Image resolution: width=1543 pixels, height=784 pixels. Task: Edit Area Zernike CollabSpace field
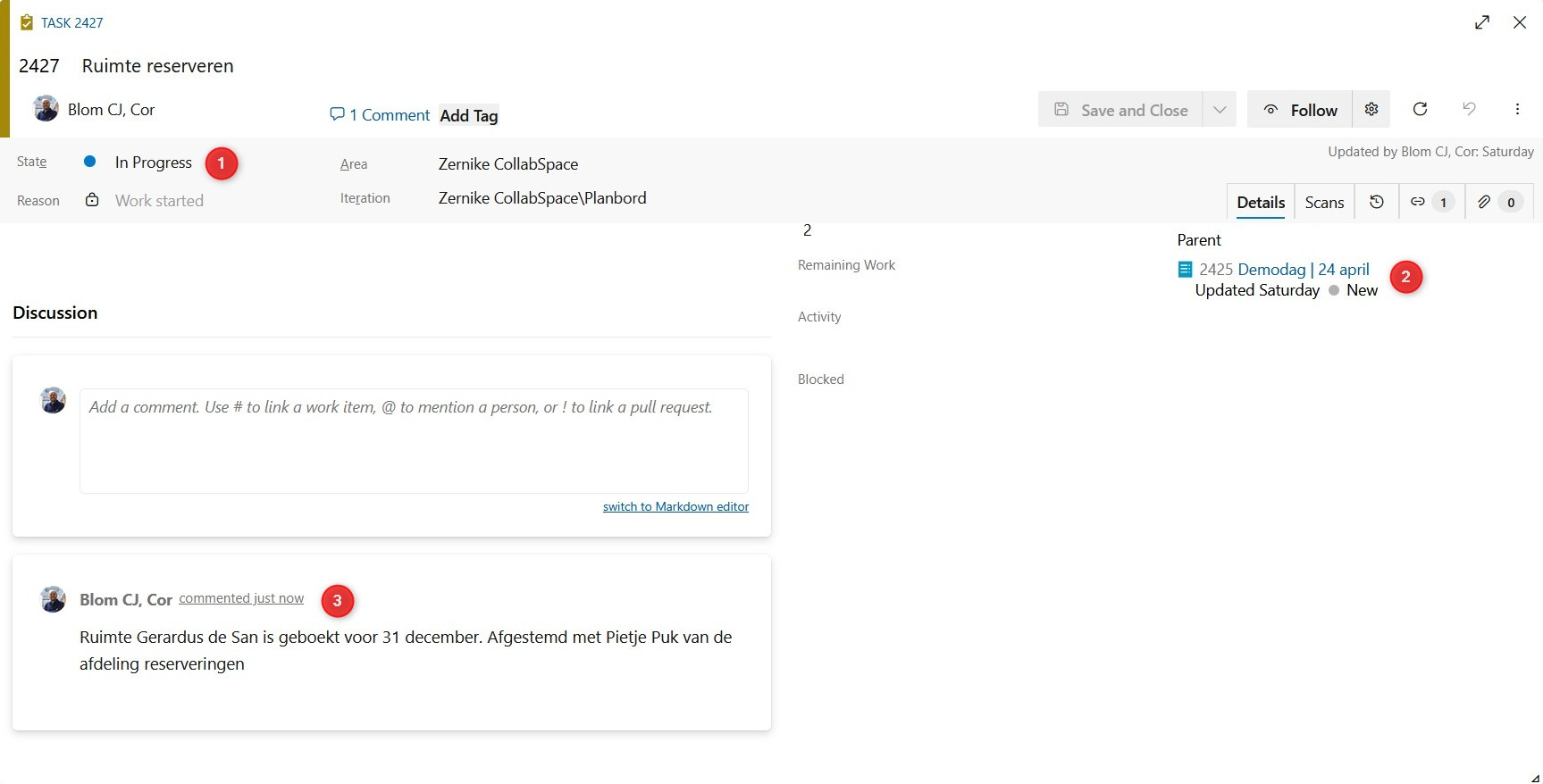click(x=507, y=164)
